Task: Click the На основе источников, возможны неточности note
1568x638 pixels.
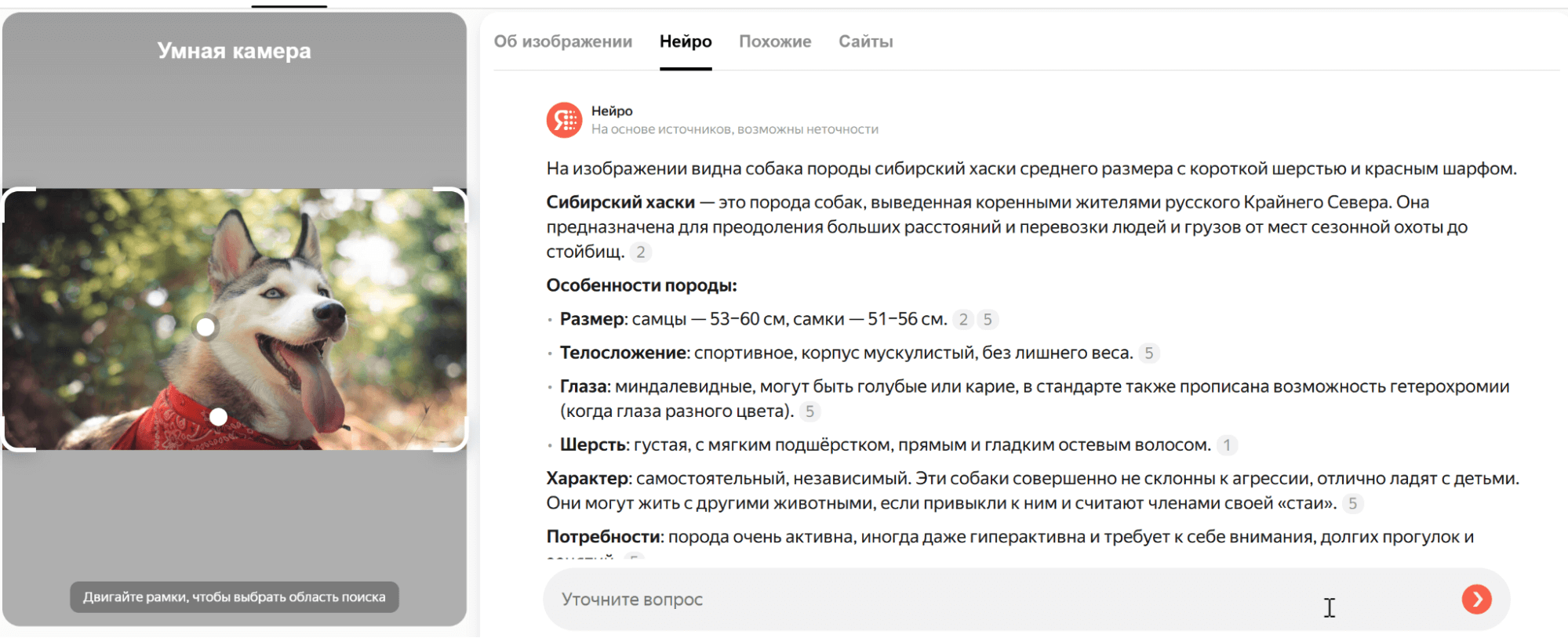Action: (x=735, y=129)
